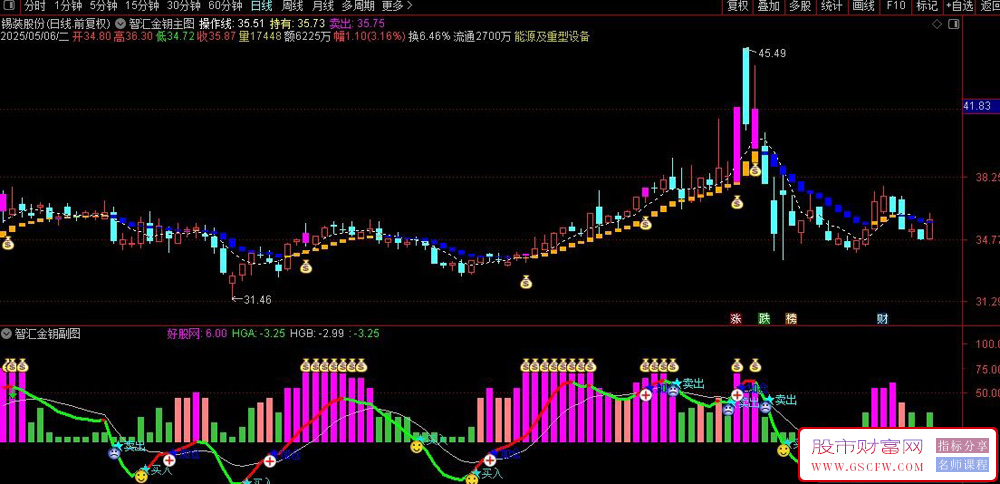Click the 榜 marker at chart bottom
The image size is (1000, 484).
click(x=791, y=318)
